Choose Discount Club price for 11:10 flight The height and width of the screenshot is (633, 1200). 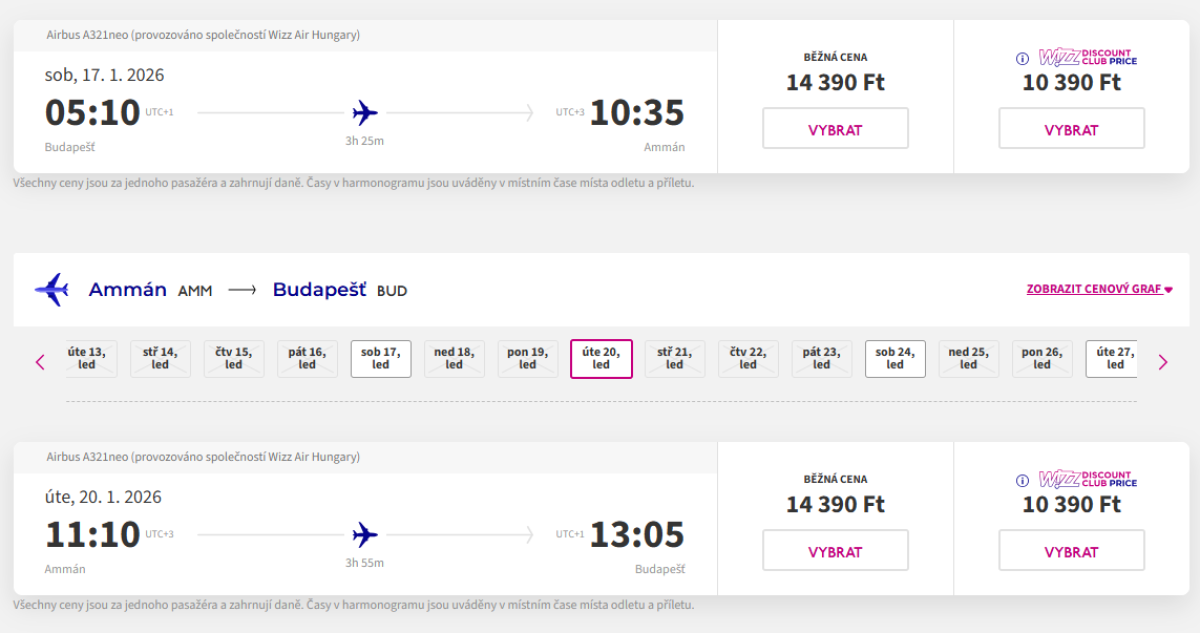click(x=1071, y=551)
